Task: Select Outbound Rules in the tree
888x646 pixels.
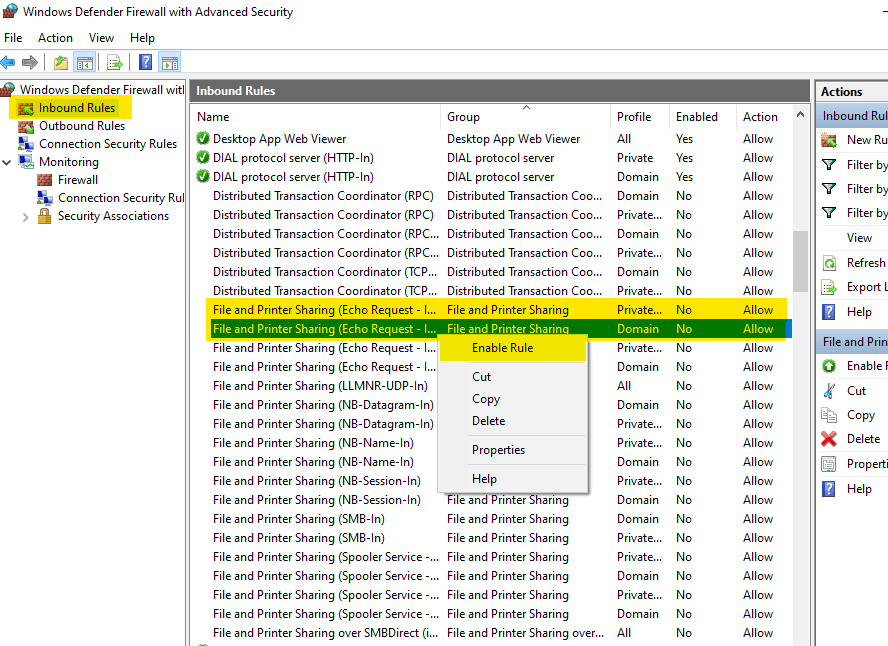Action: [x=82, y=126]
